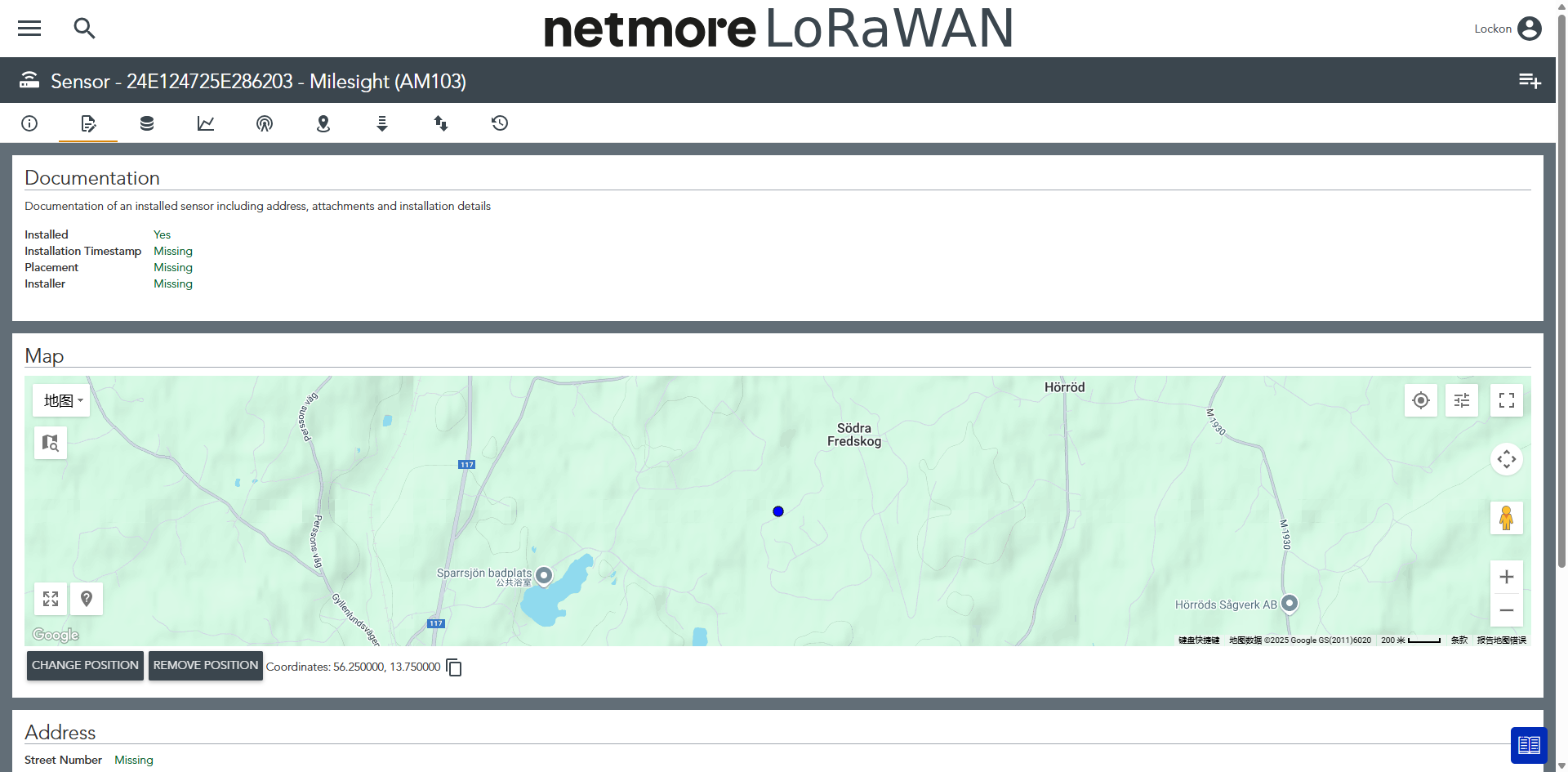Click the add-to-list icon in sensor header

point(1530,81)
